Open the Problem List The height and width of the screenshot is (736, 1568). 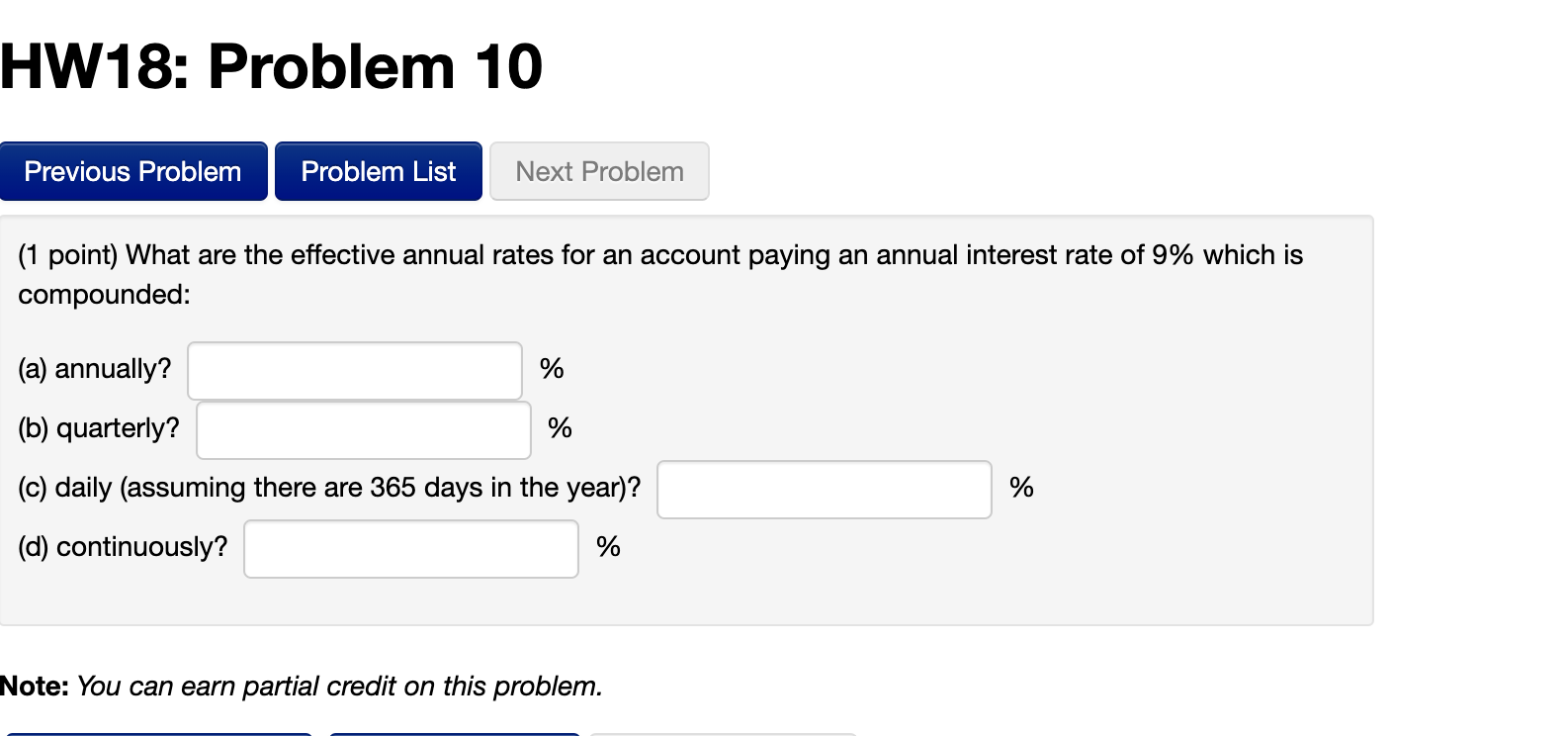(x=378, y=171)
